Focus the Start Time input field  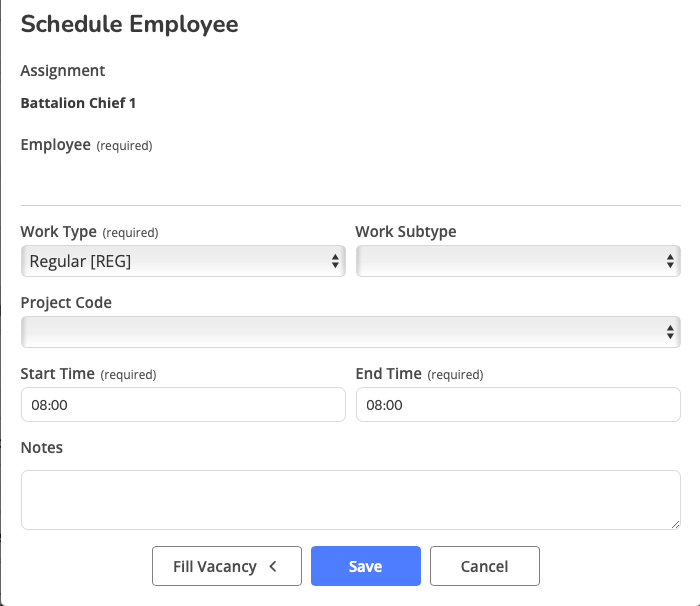click(182, 405)
